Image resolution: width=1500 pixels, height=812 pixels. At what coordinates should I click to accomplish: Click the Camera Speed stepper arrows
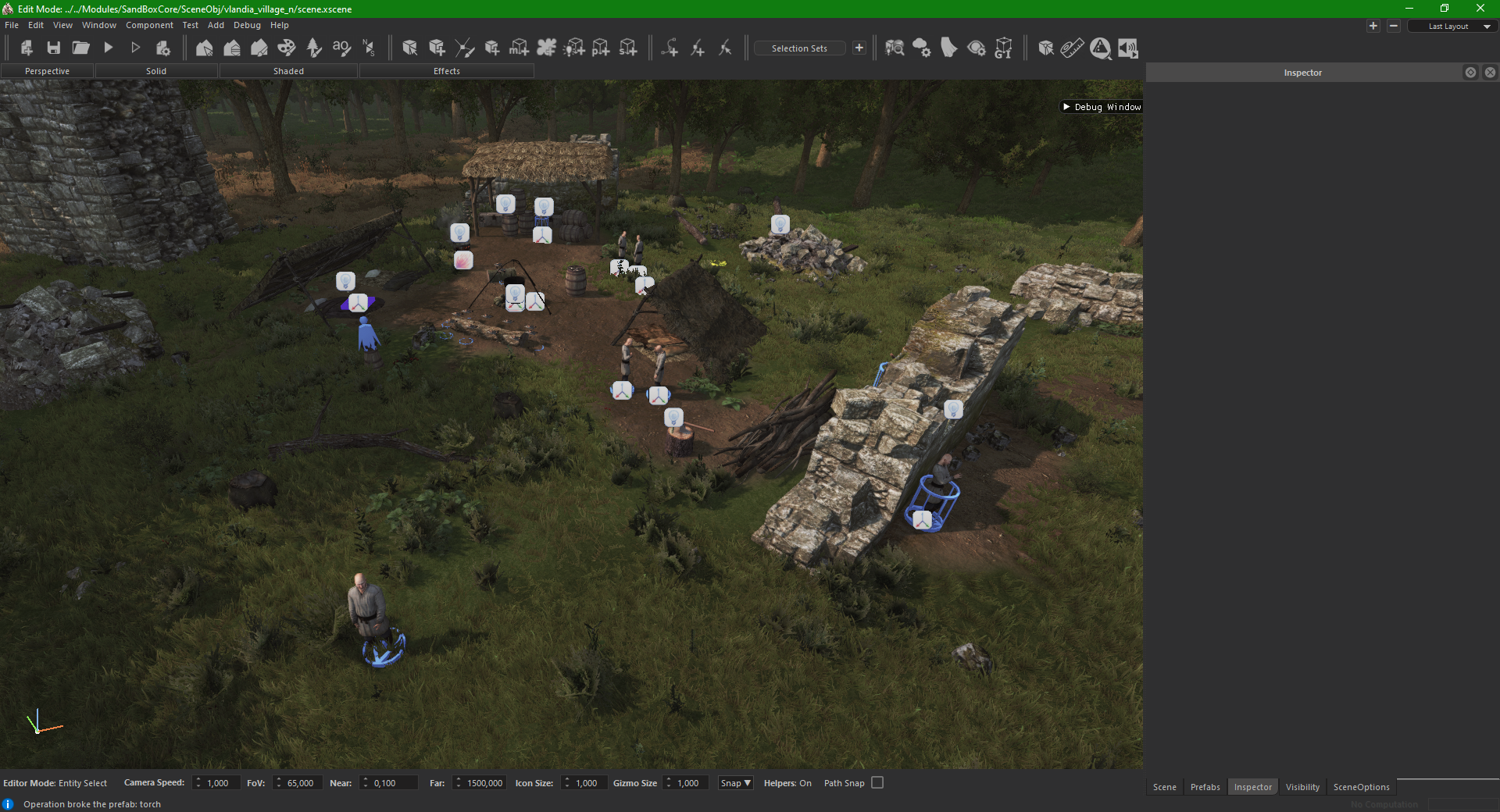coord(198,783)
